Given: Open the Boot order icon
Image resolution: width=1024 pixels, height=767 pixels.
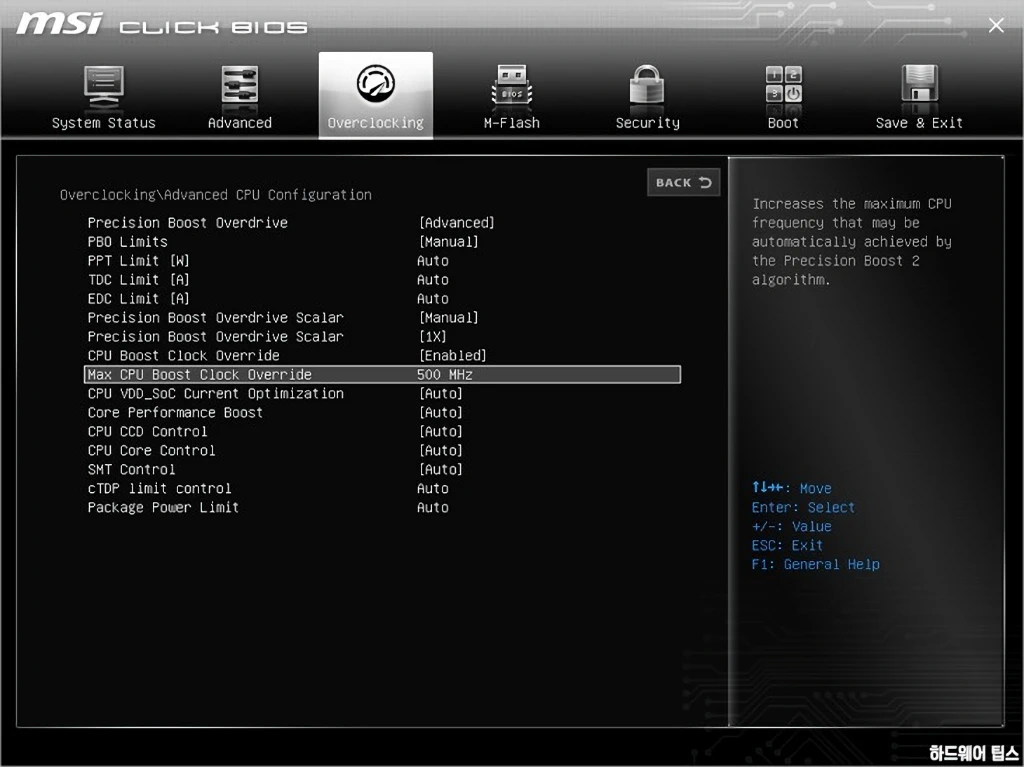Looking at the screenshot, I should tap(784, 84).
